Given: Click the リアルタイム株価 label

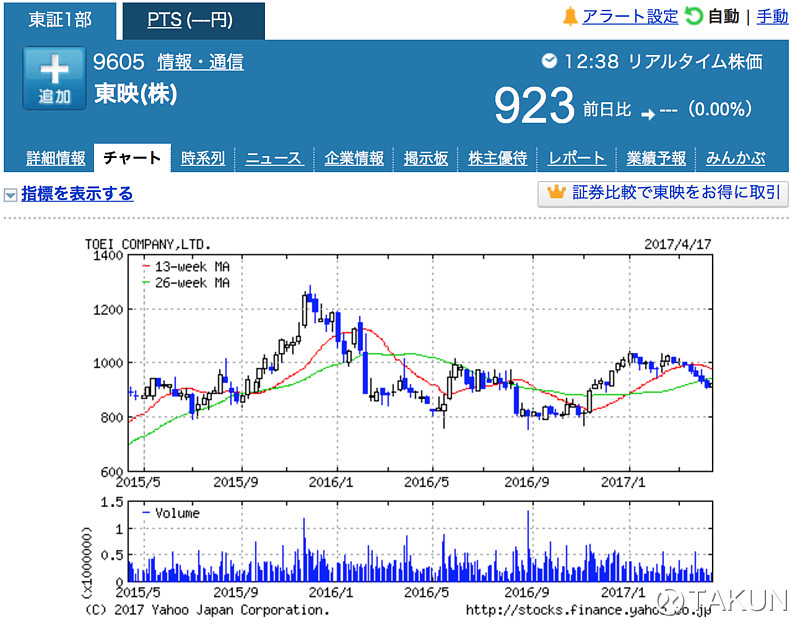Looking at the screenshot, I should (x=695, y=62).
